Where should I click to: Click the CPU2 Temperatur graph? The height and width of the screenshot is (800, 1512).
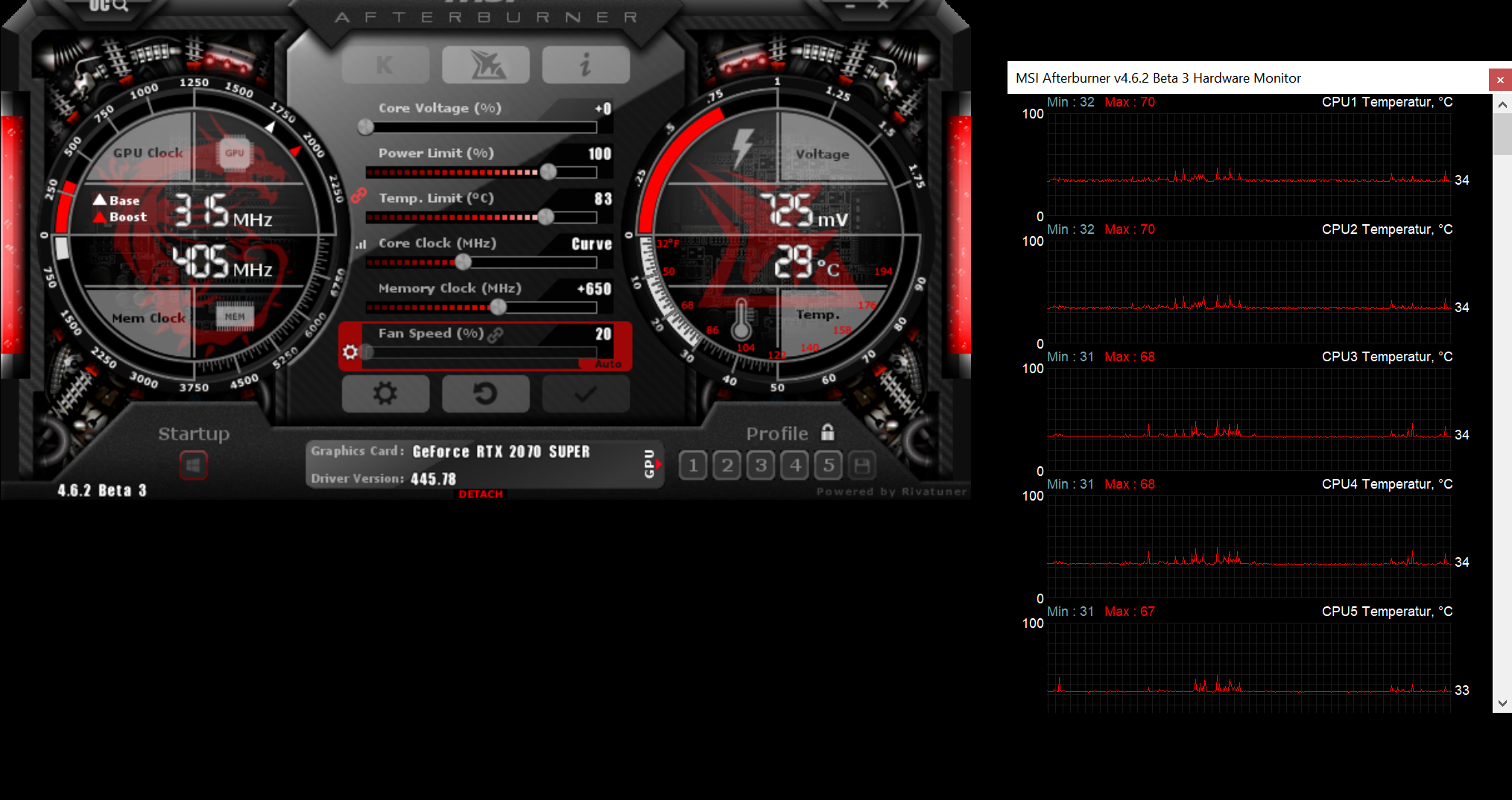(x=1249, y=292)
